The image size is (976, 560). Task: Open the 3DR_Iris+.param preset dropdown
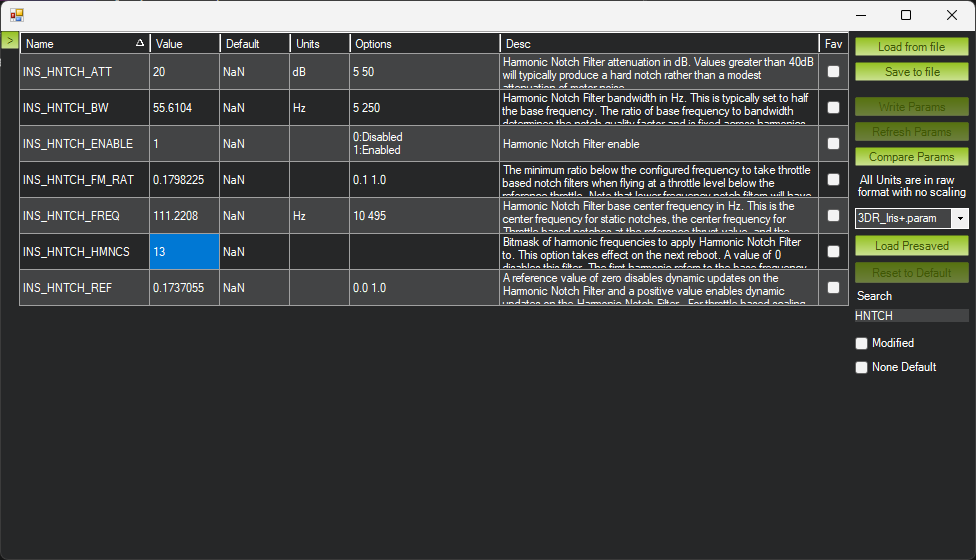pyautogui.click(x=960, y=218)
